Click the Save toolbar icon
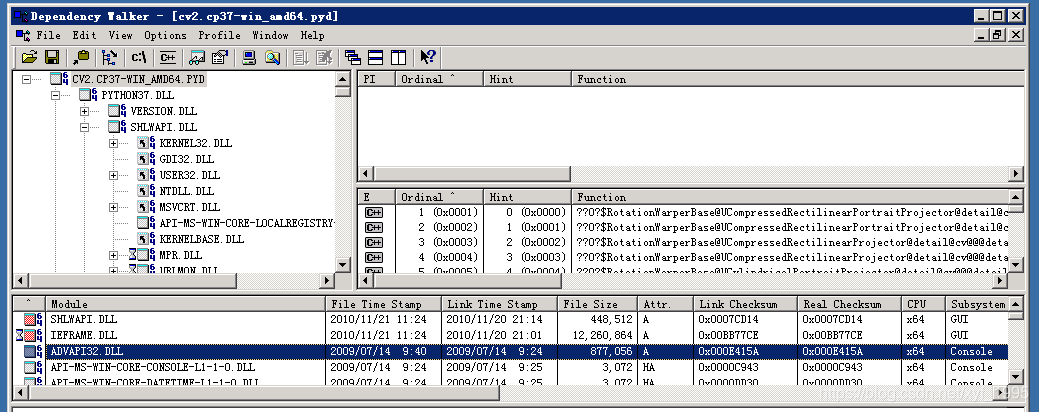 [x=52, y=58]
